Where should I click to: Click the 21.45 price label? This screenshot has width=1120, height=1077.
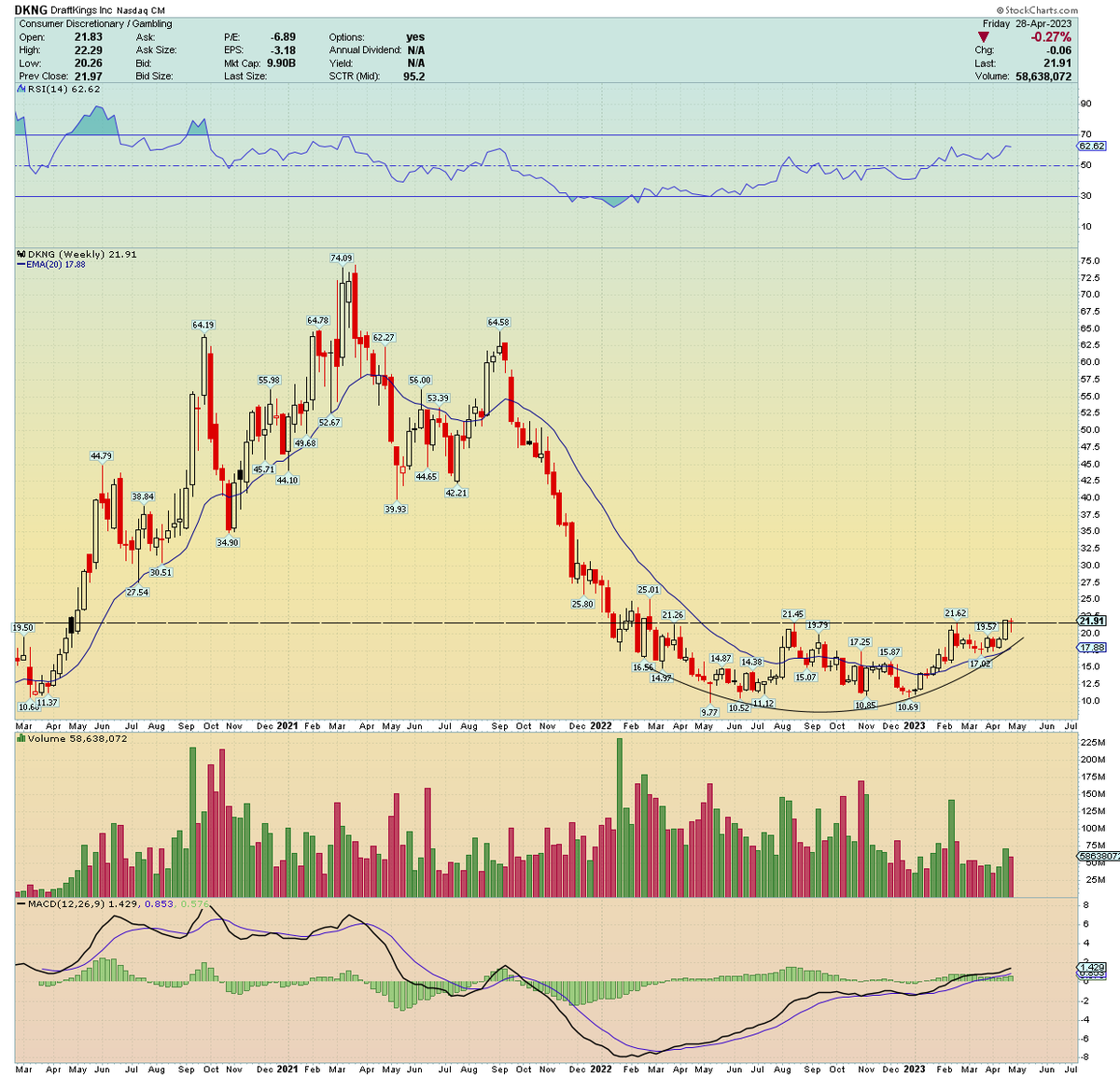792,614
